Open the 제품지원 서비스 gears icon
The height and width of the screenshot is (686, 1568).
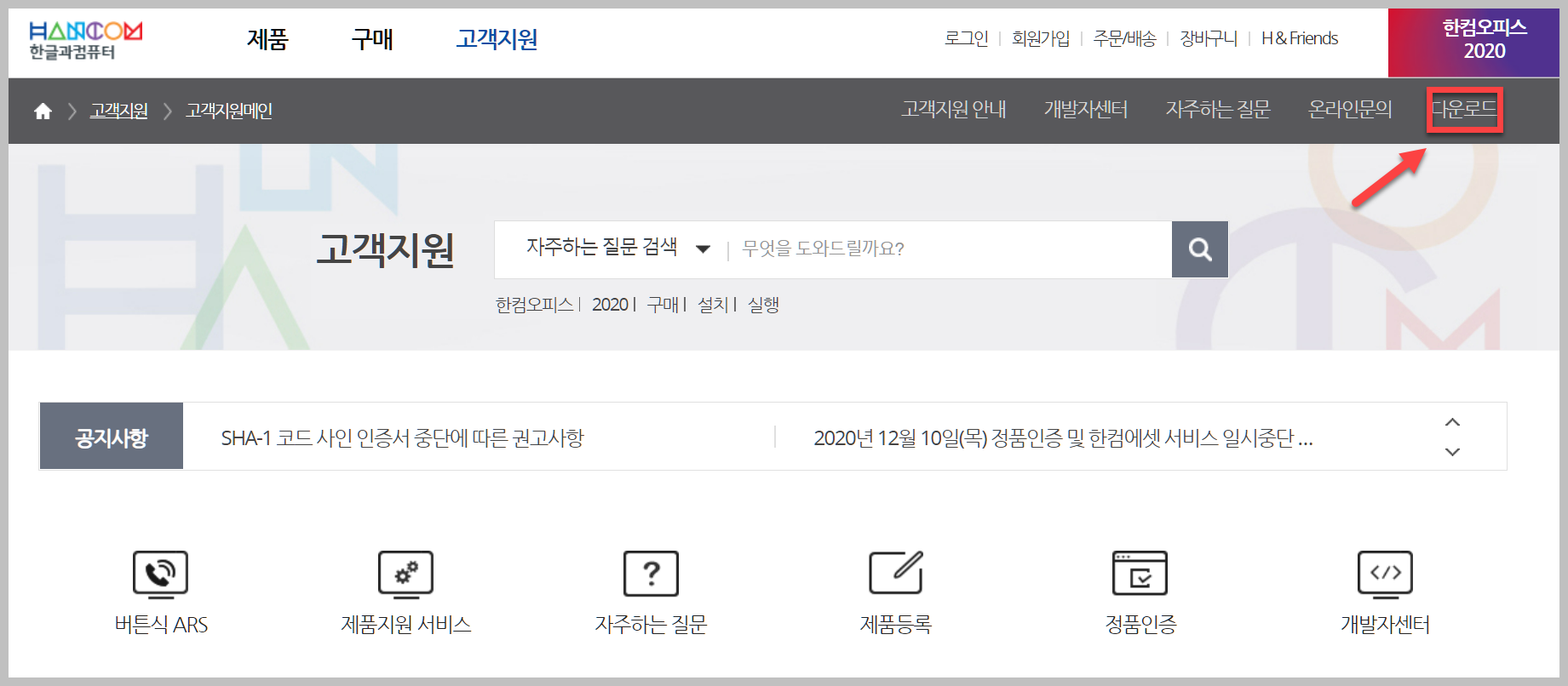[x=405, y=574]
